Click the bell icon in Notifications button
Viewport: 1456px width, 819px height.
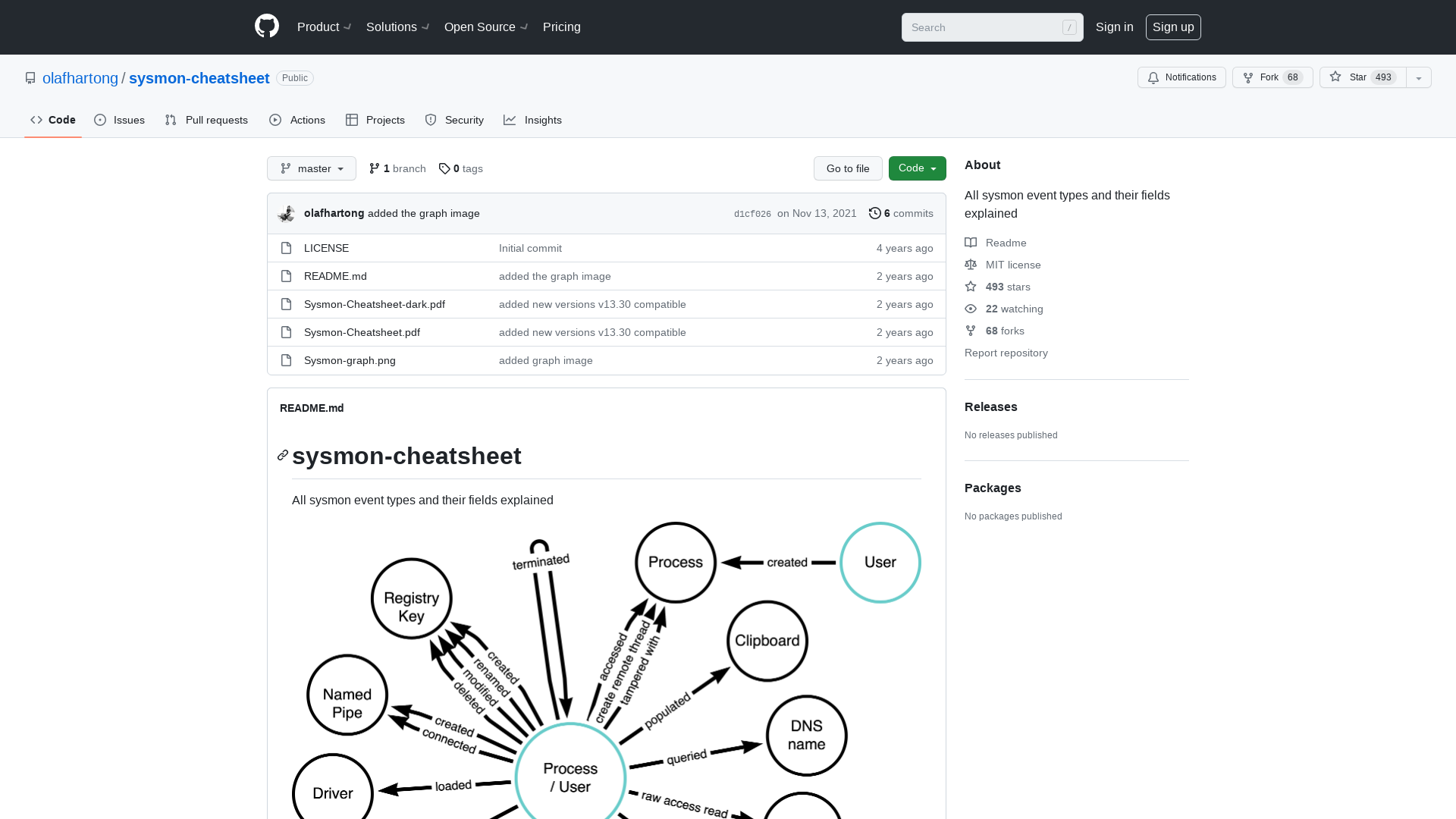coord(1153,77)
